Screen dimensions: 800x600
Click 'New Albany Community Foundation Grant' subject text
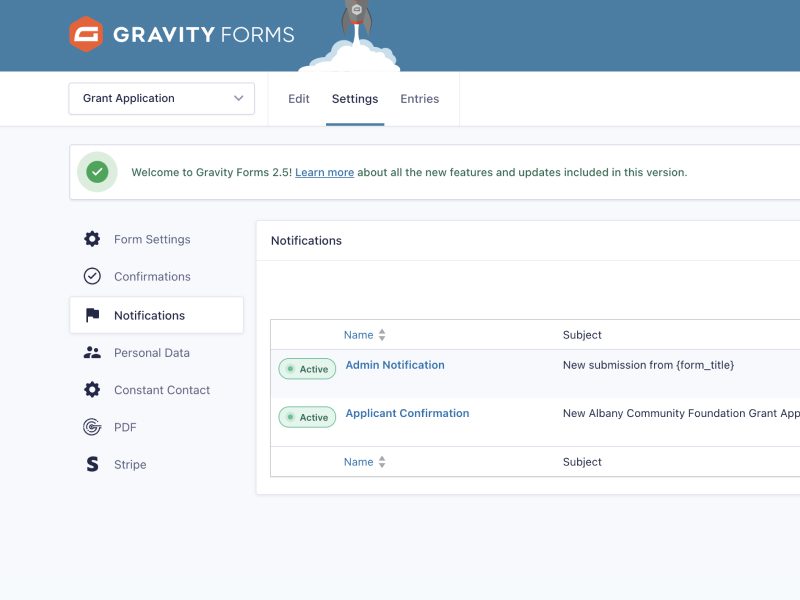[x=670, y=413]
